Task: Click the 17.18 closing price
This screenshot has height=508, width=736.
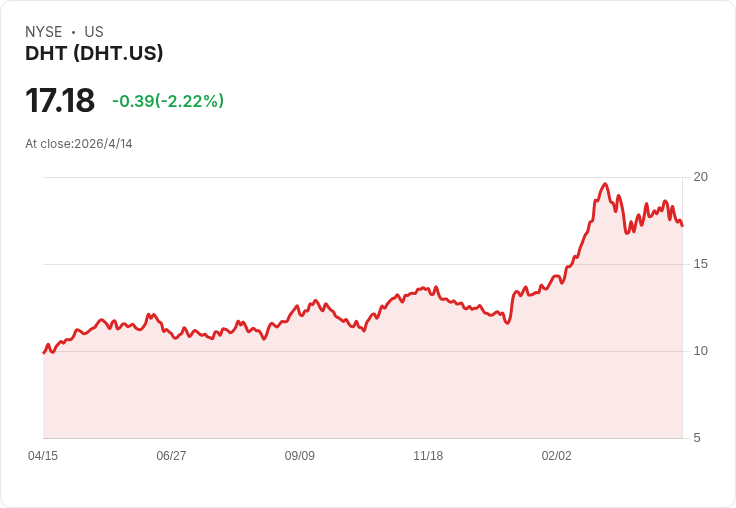Action: pos(60,101)
